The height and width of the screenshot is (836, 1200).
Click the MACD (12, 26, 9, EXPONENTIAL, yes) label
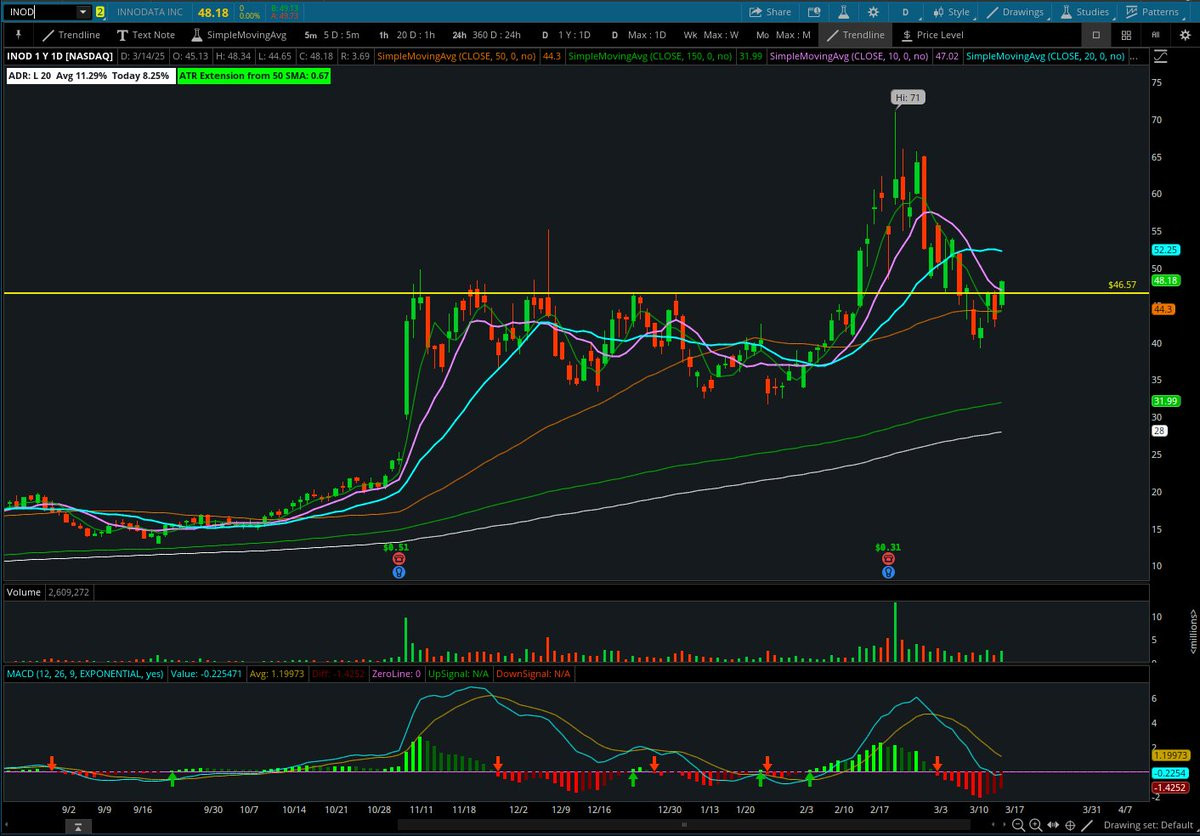point(85,674)
